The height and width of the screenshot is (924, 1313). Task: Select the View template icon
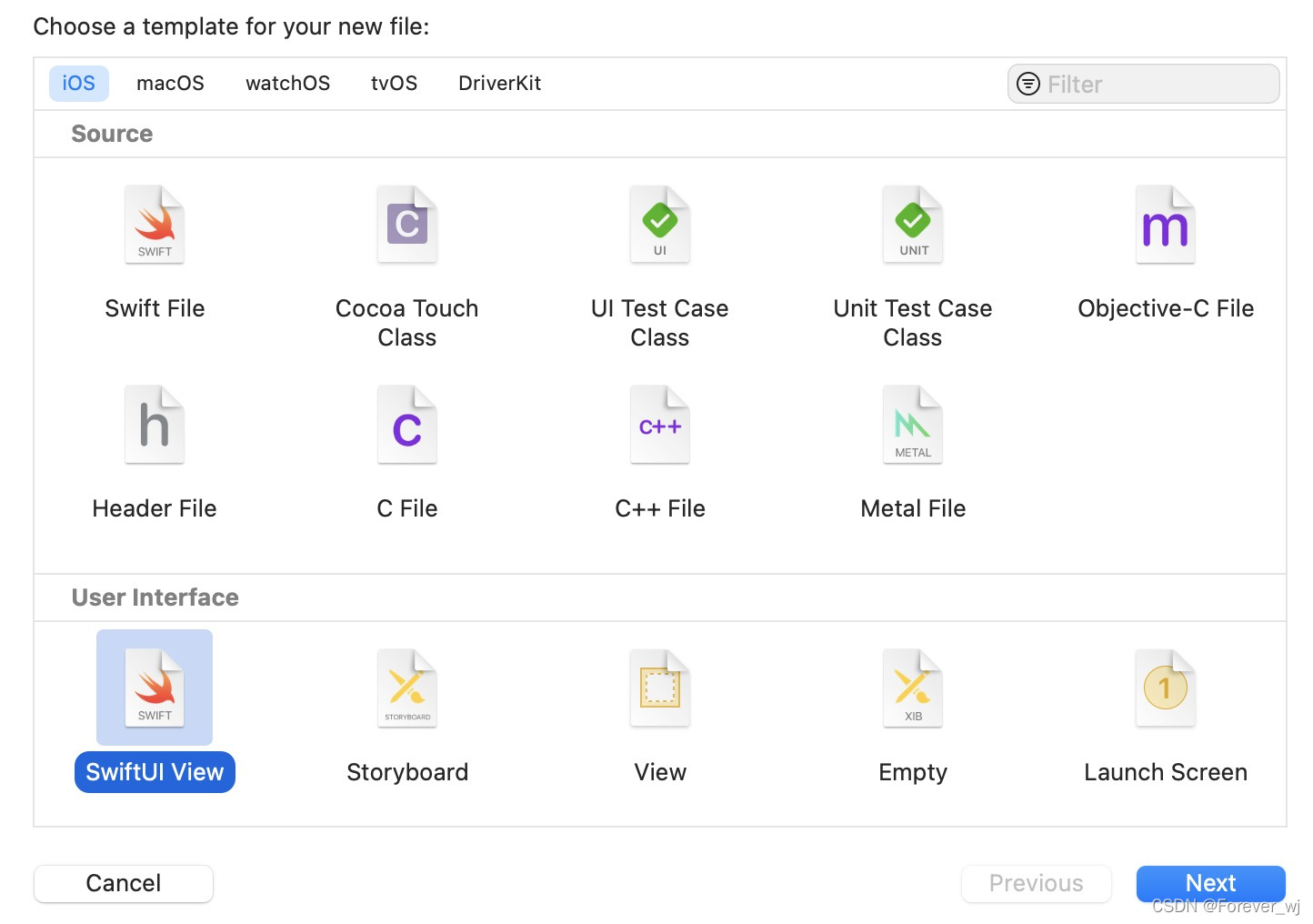tap(660, 688)
